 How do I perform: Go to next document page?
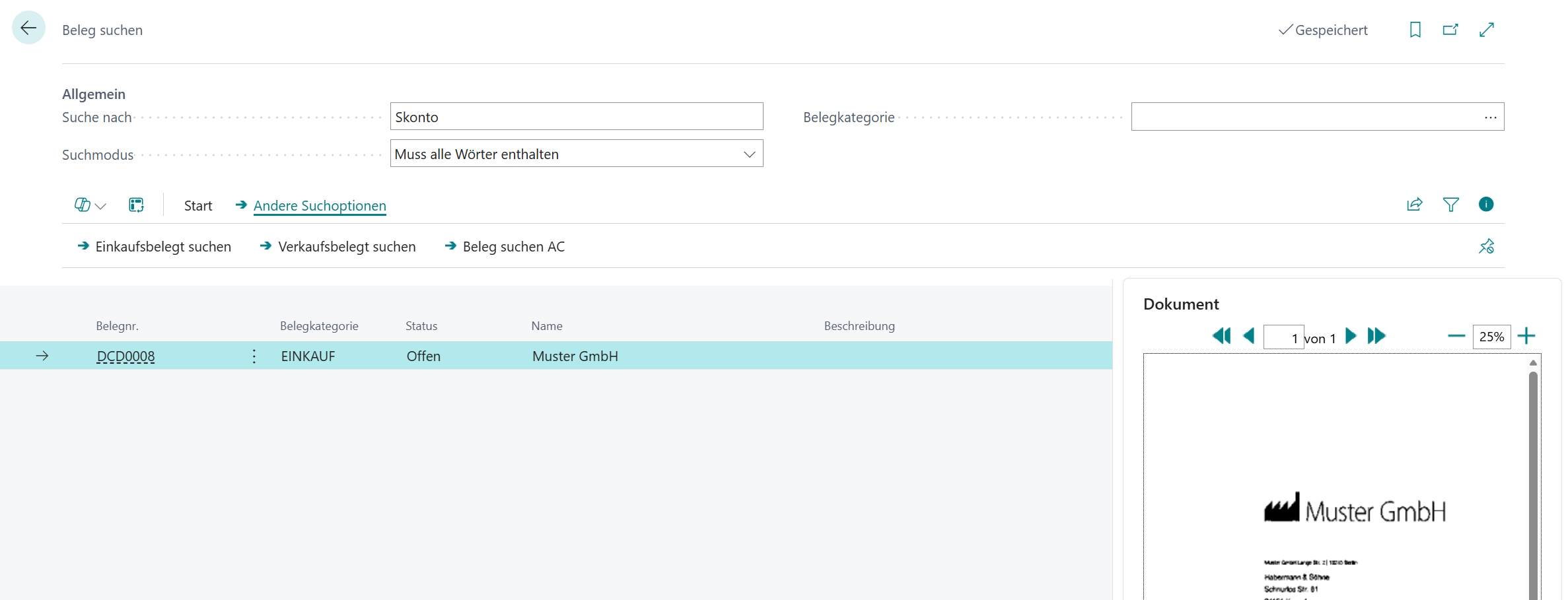click(1351, 337)
